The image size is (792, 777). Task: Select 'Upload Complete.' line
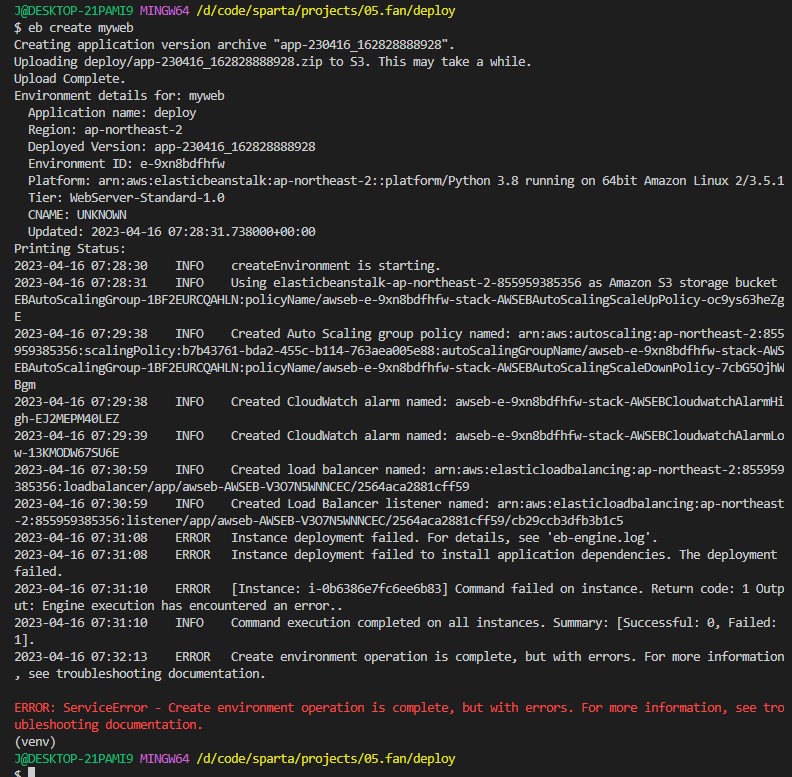point(69,79)
